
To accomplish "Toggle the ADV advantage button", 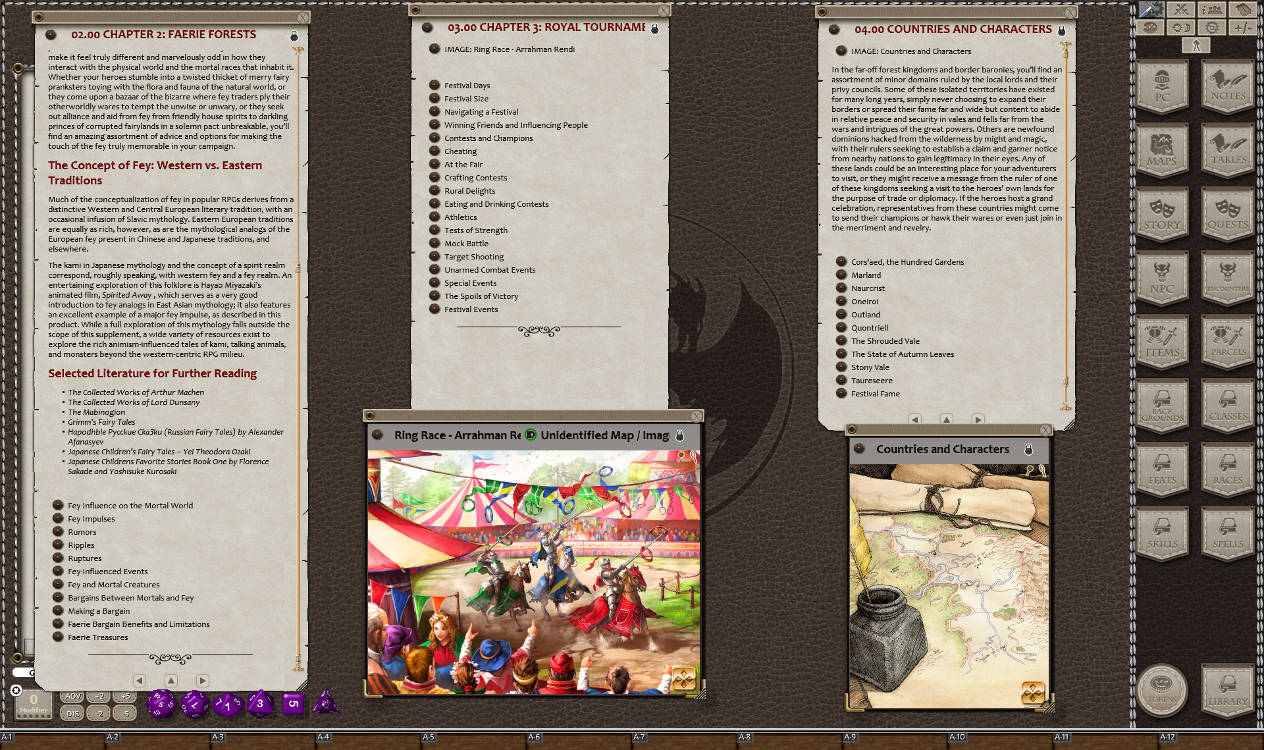I will point(74,697).
